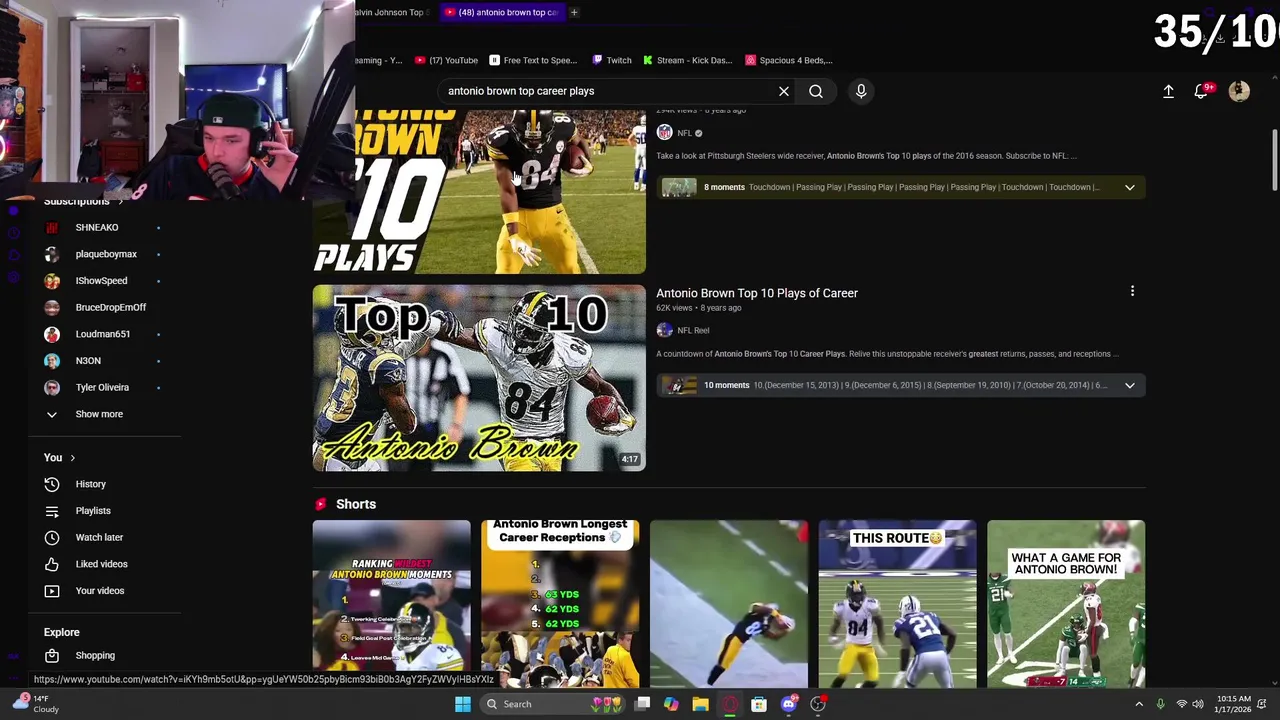
Task: Click the NFL channel avatar
Action: pos(664,133)
